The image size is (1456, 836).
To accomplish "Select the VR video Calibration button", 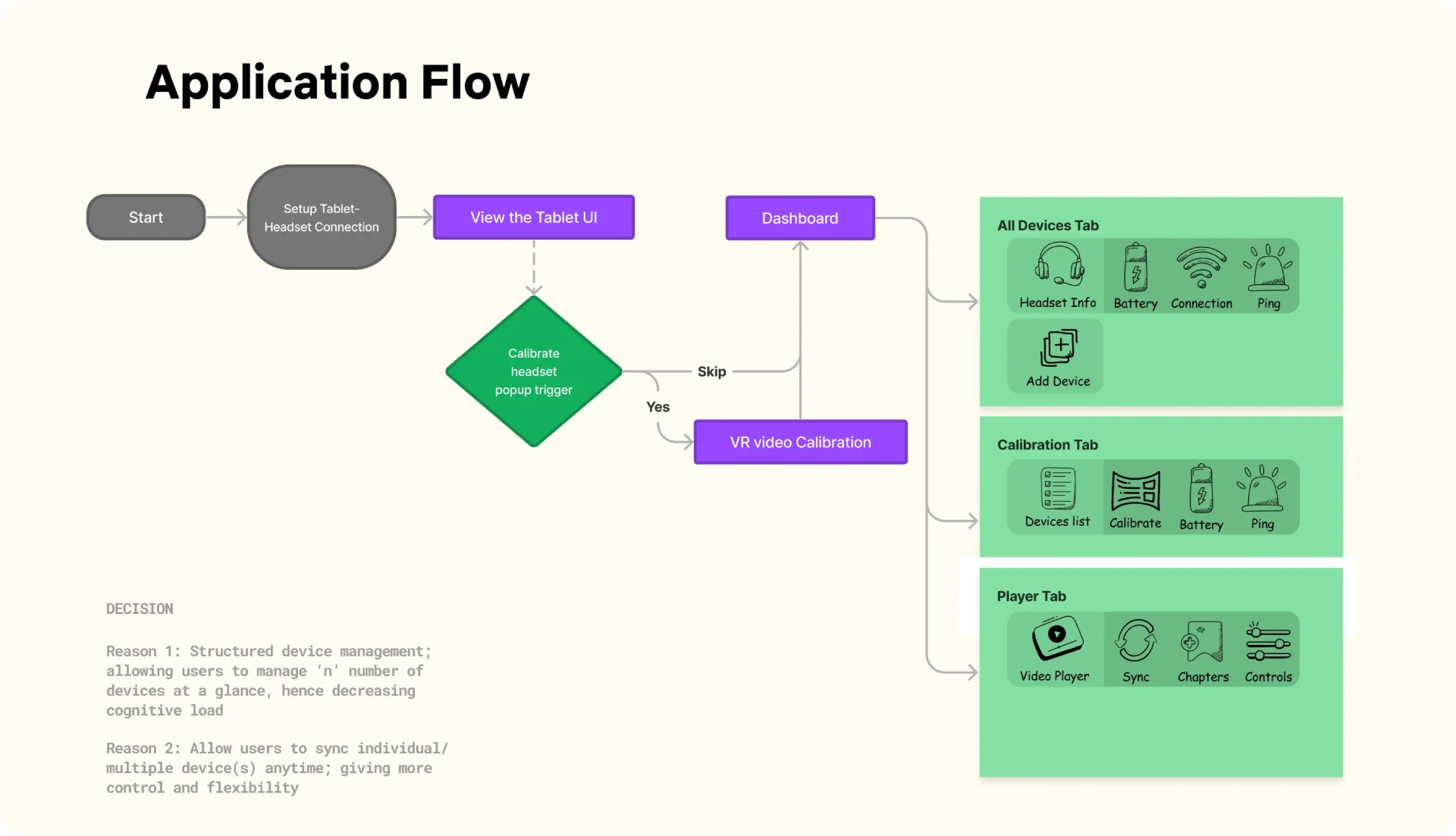I will point(800,442).
